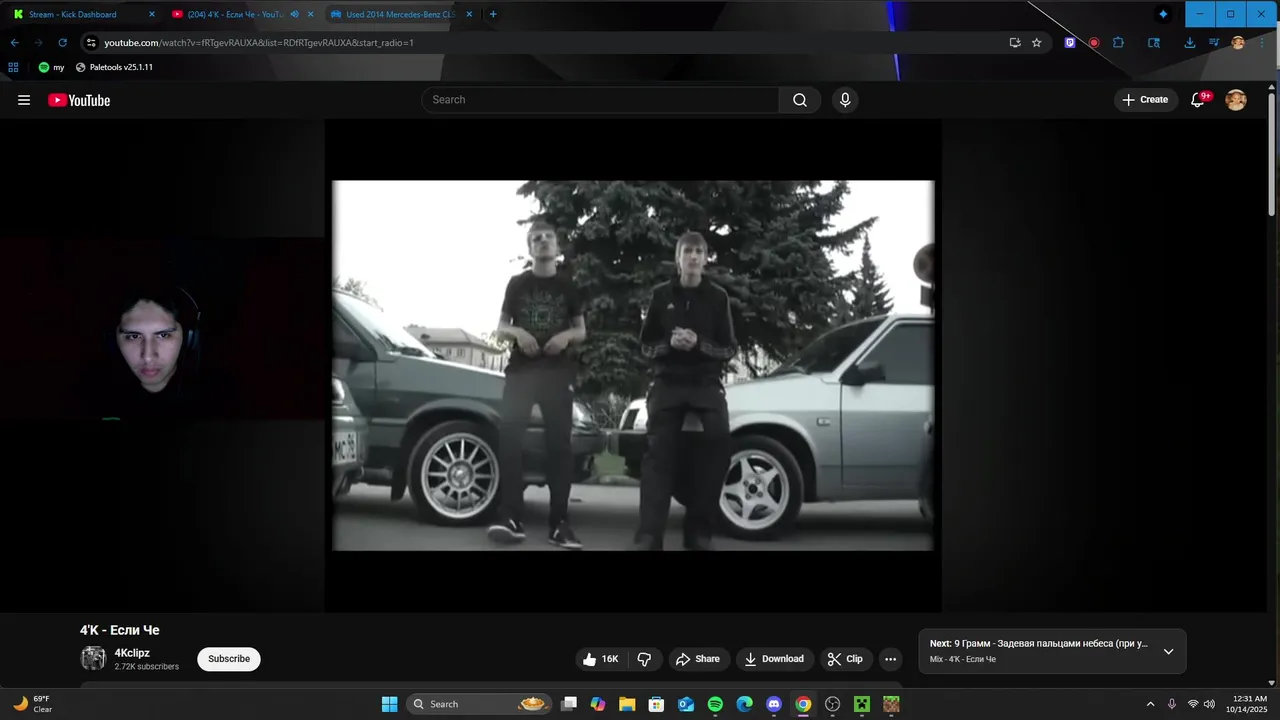
Task: Open 4Kclipz channel name link
Action: 132,653
